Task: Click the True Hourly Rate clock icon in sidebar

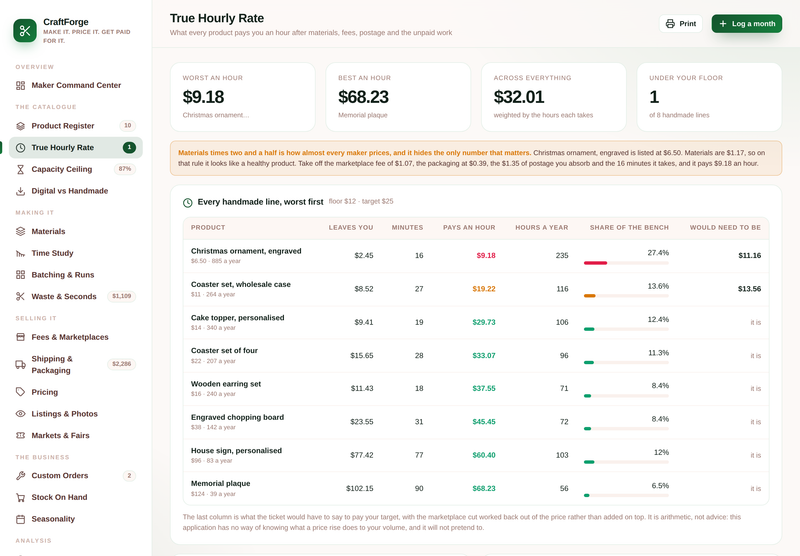Action: pos(20,147)
